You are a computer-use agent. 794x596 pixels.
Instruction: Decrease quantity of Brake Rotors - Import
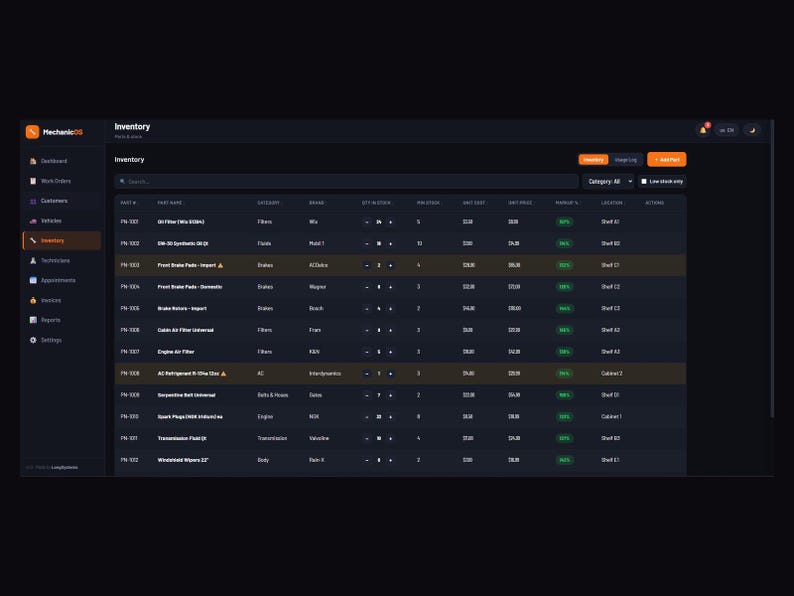pos(367,308)
